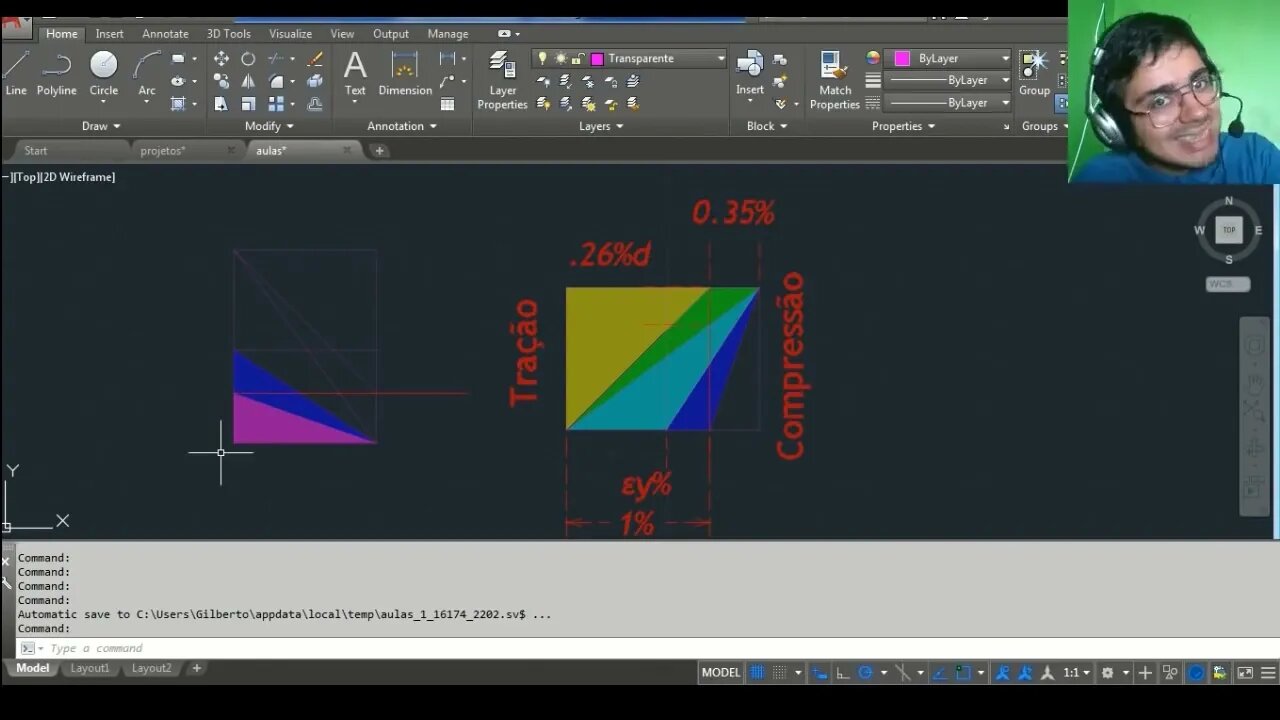
Task: Expand the Draw panel
Action: click(101, 126)
